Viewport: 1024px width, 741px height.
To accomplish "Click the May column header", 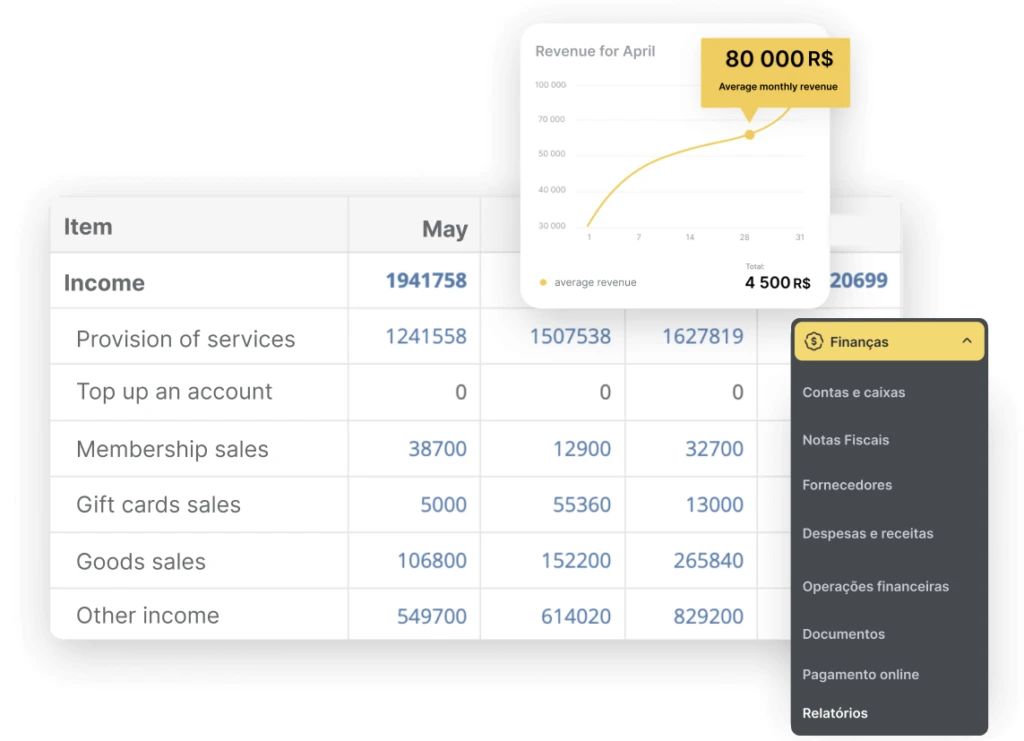I will [x=444, y=229].
